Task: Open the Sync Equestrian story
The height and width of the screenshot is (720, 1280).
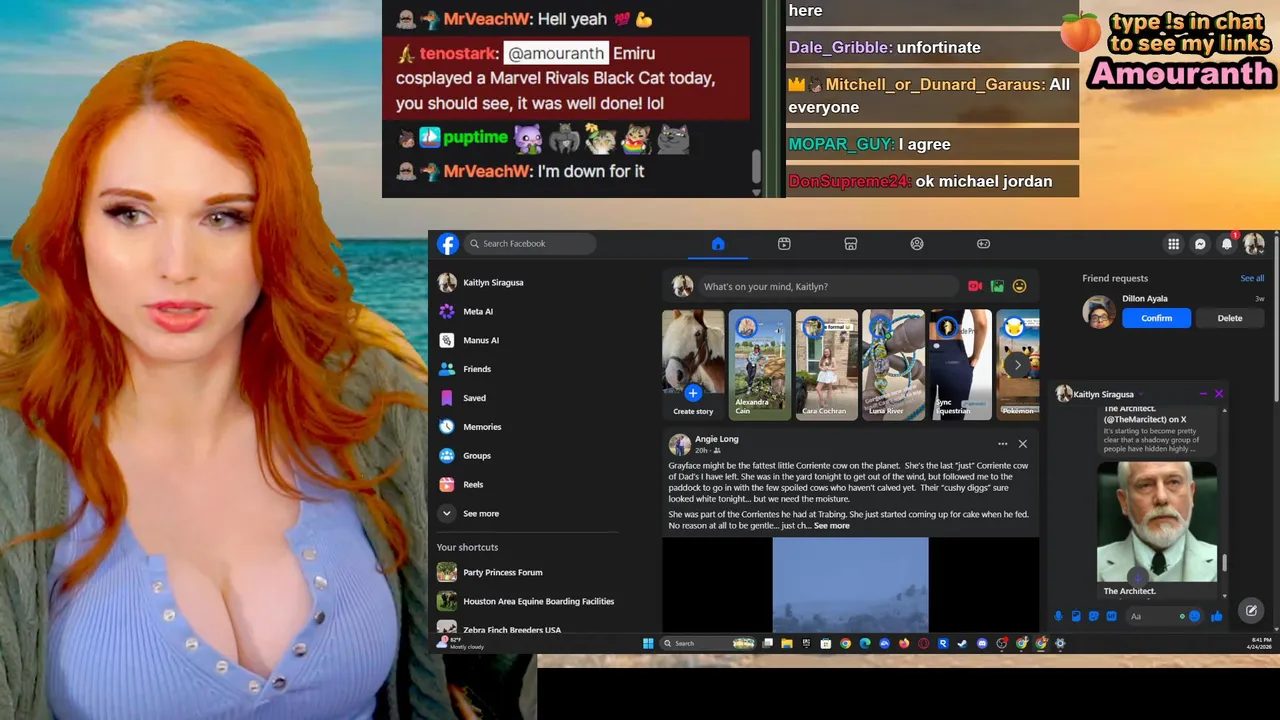Action: click(x=960, y=365)
